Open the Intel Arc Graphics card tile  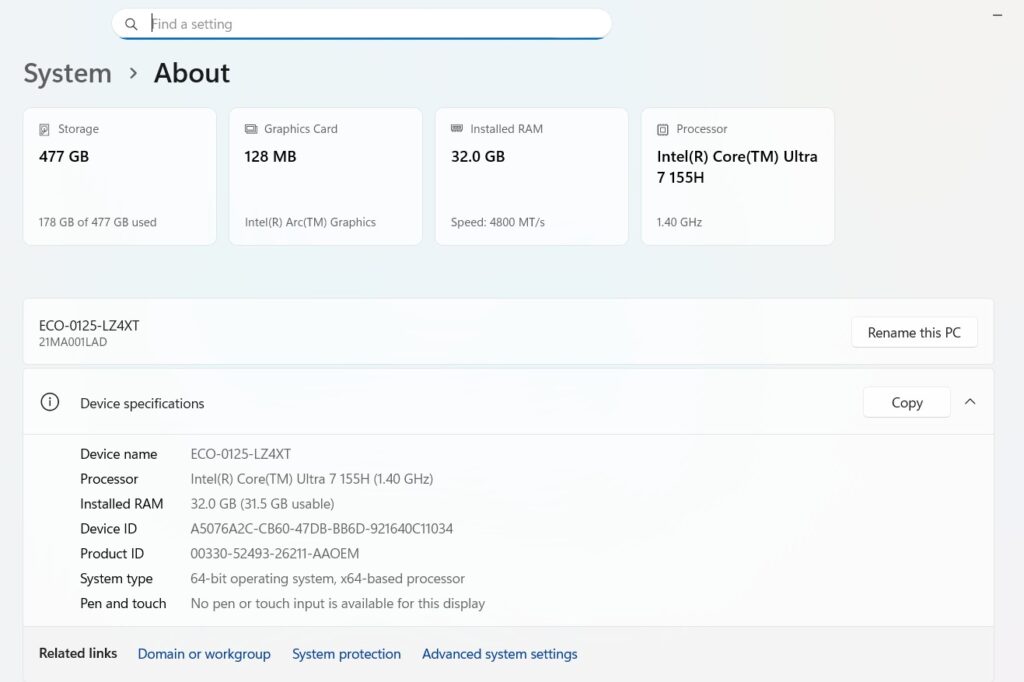coord(325,176)
